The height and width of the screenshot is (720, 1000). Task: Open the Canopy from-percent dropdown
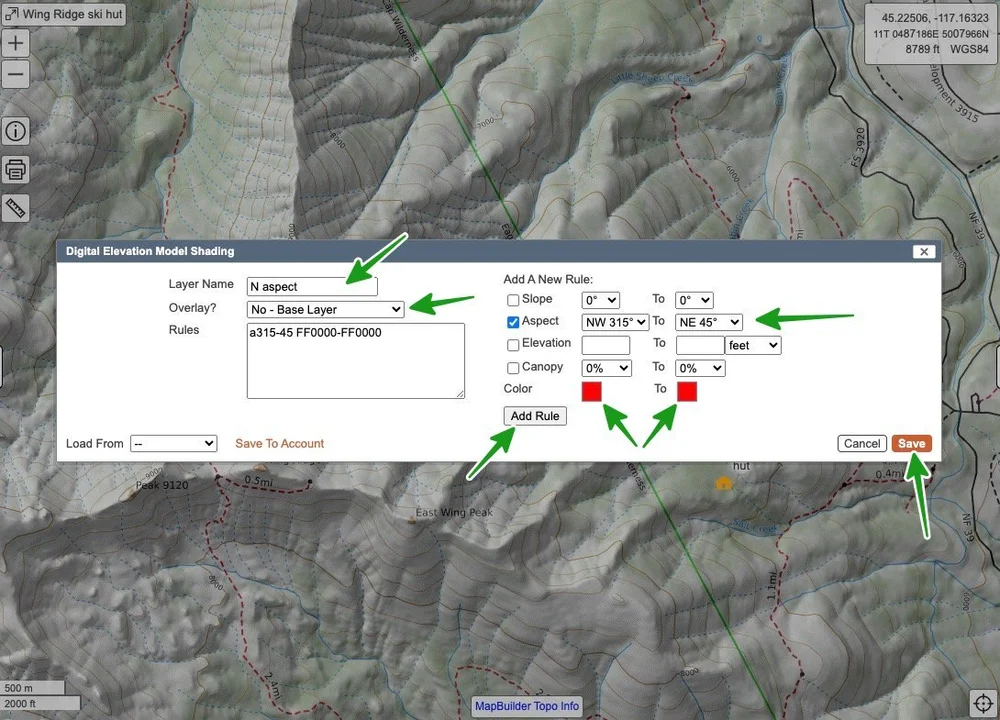pyautogui.click(x=607, y=368)
